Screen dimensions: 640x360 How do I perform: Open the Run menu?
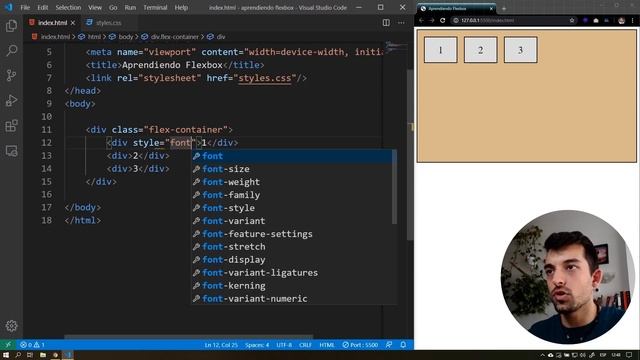[x=130, y=7]
